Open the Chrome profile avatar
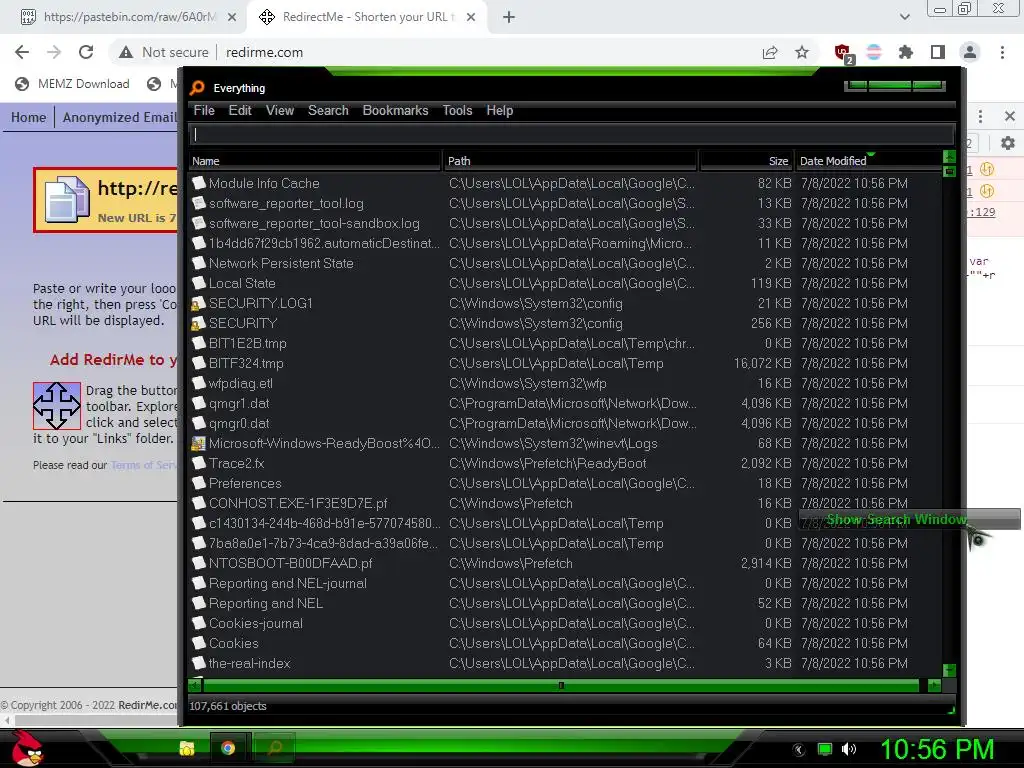Image resolution: width=1024 pixels, height=768 pixels. [x=970, y=52]
